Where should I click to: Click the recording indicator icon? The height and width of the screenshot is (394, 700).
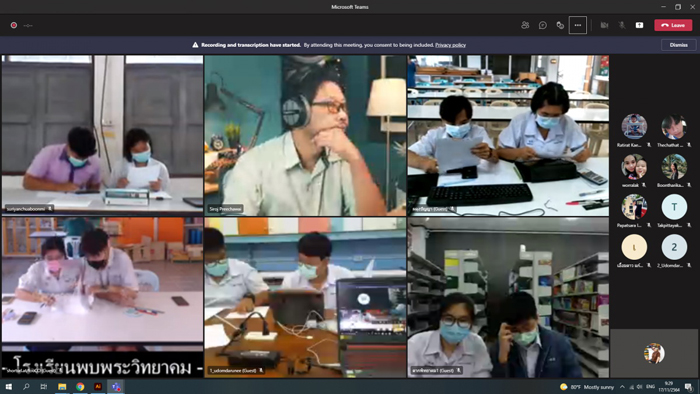click(14, 25)
